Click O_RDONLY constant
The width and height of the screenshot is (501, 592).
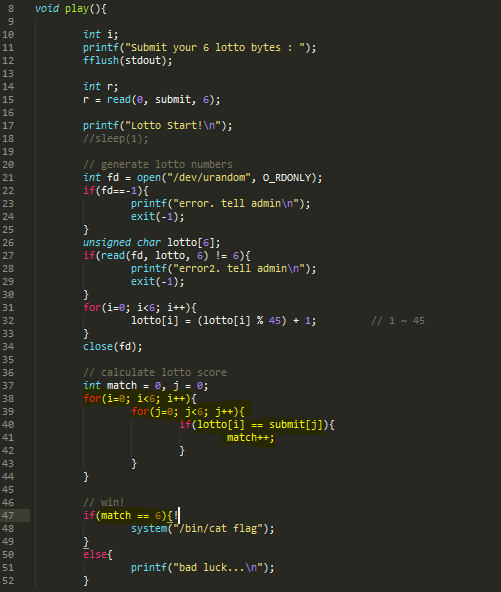287,177
